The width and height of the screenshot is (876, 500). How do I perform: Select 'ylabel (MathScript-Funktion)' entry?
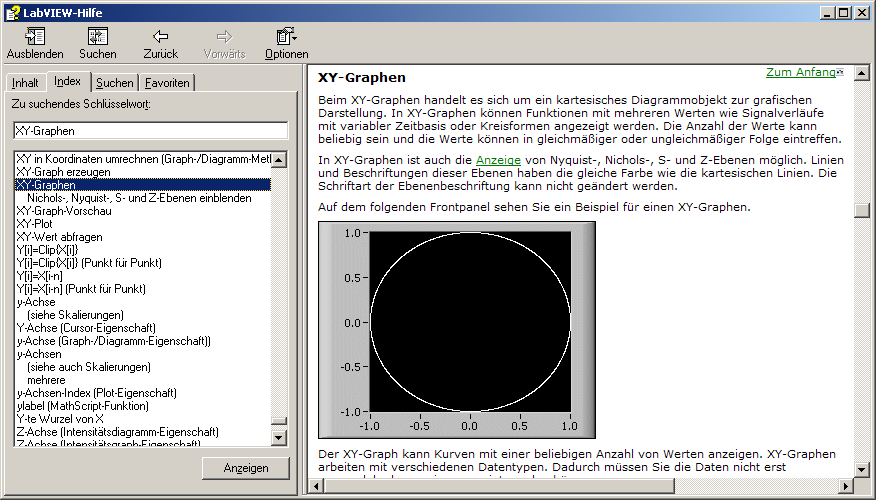click(143, 406)
